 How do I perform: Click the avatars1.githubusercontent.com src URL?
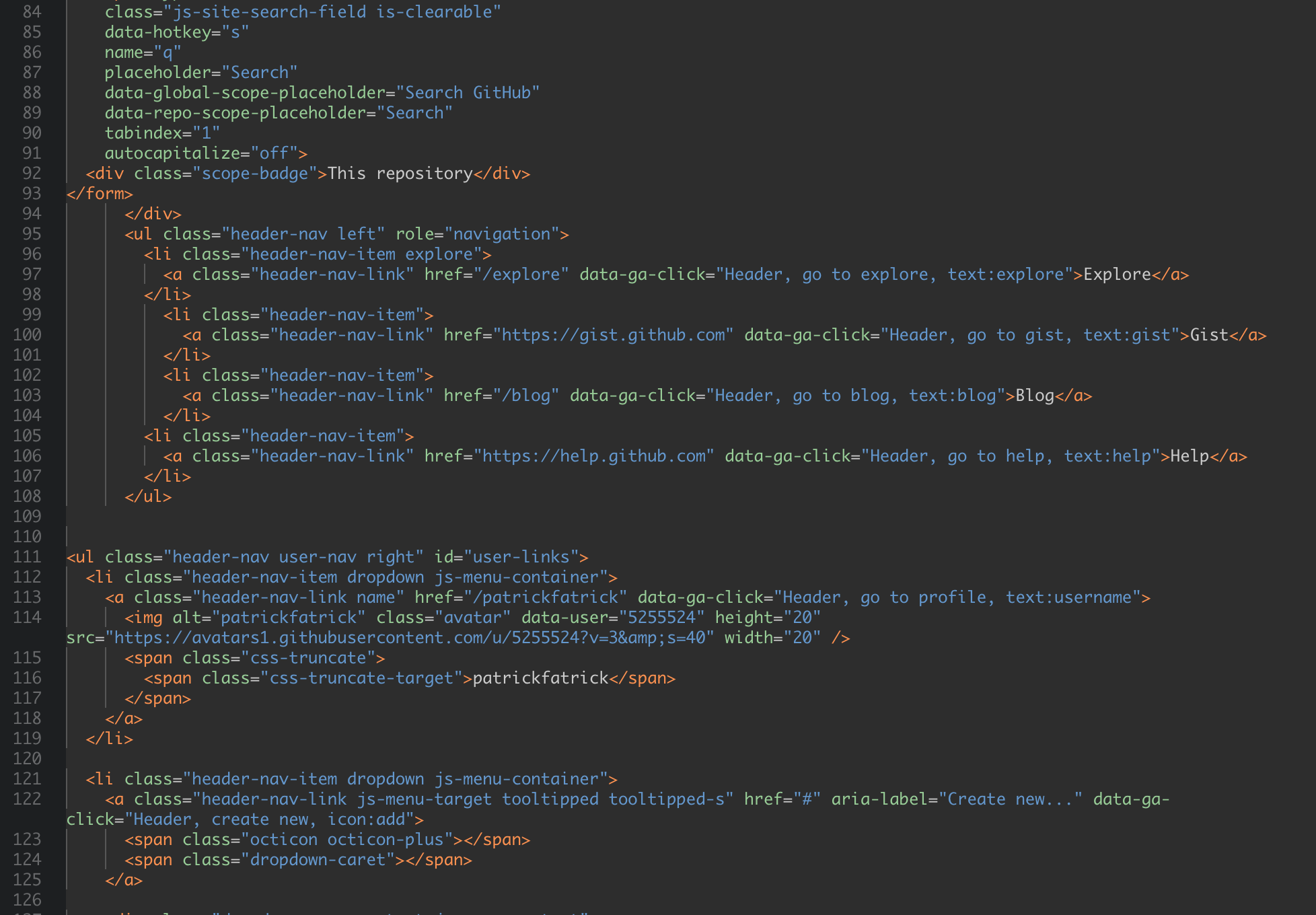coord(410,638)
